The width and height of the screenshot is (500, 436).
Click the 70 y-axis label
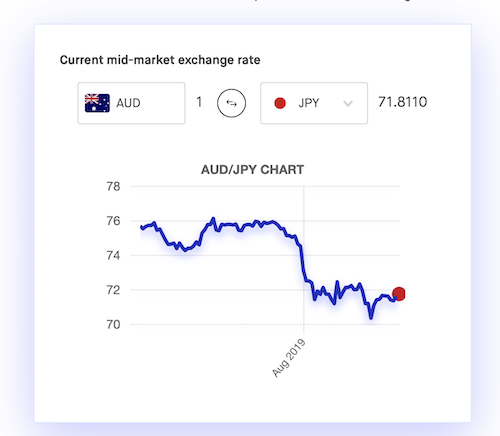tap(113, 324)
